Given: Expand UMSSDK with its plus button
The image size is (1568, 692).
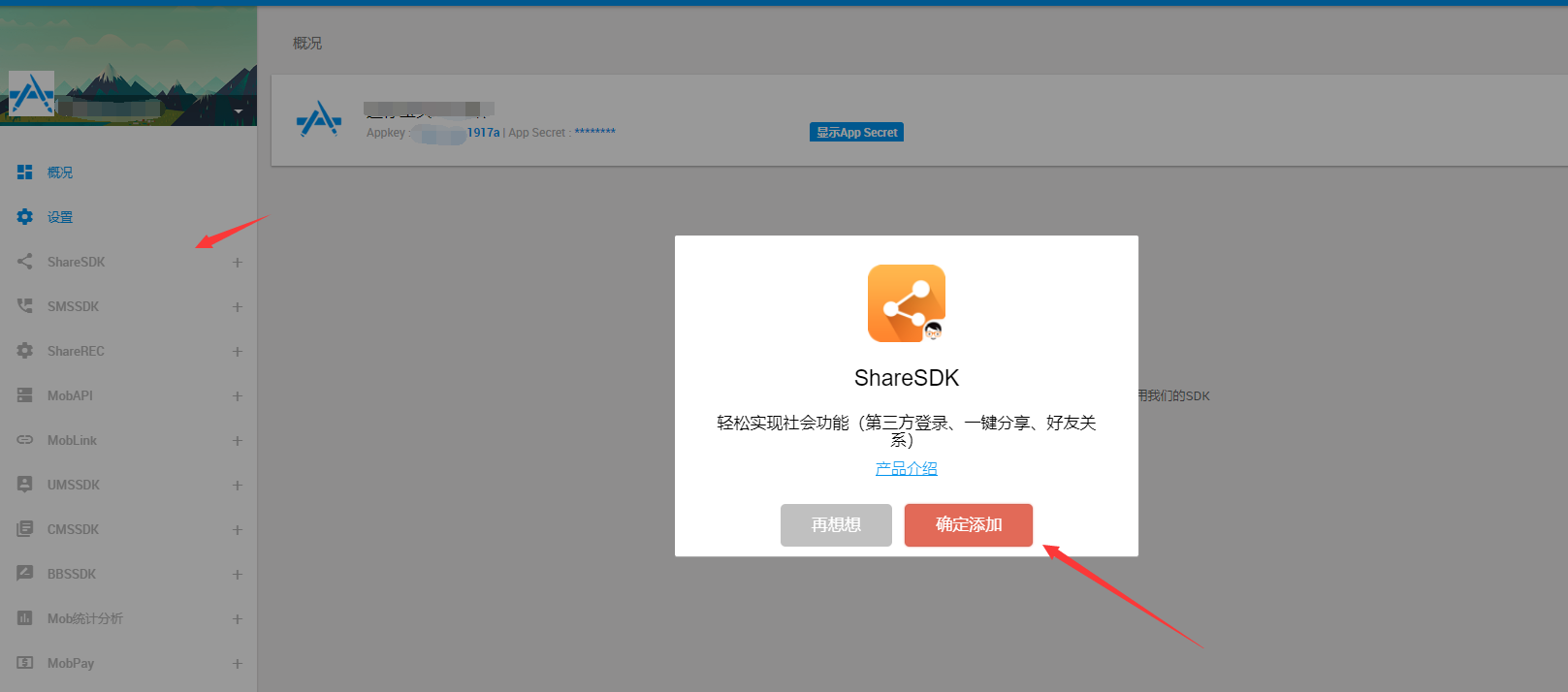Looking at the screenshot, I should 237,486.
